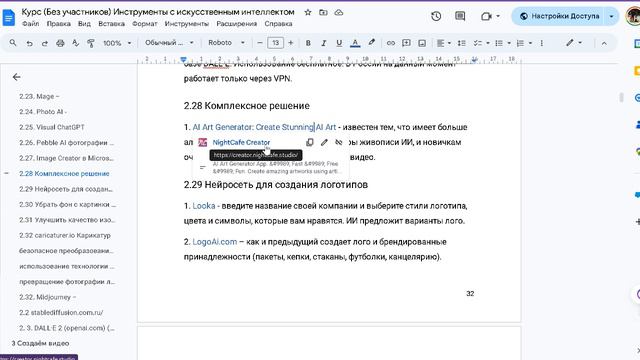Open LogoAi.com hyperlink
Viewport: 640px width, 360px height.
point(215,242)
